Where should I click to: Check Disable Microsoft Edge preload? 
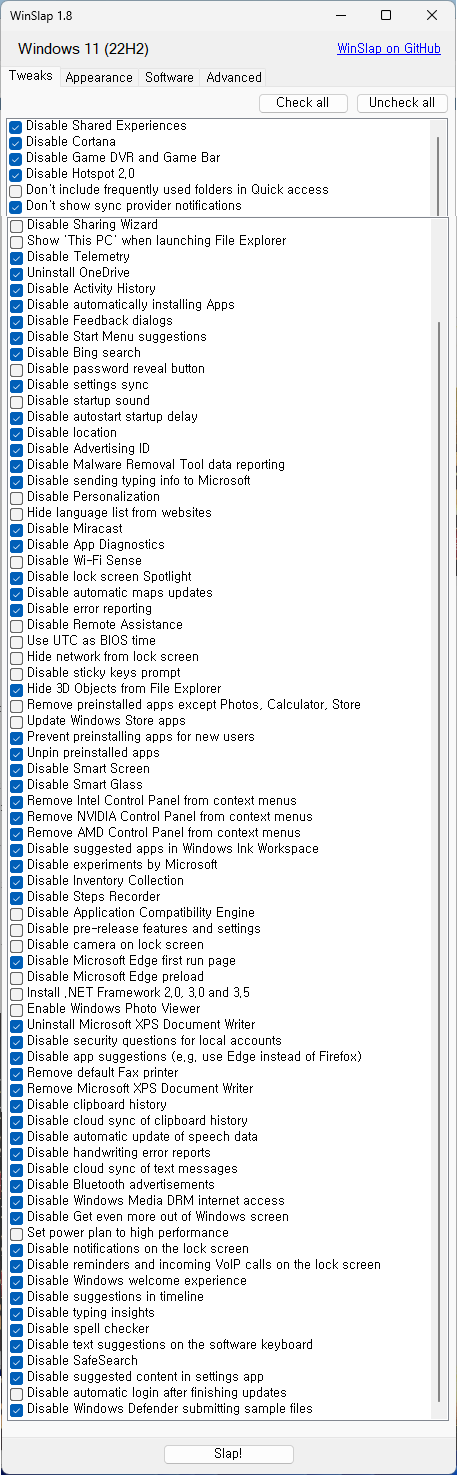click(x=16, y=977)
